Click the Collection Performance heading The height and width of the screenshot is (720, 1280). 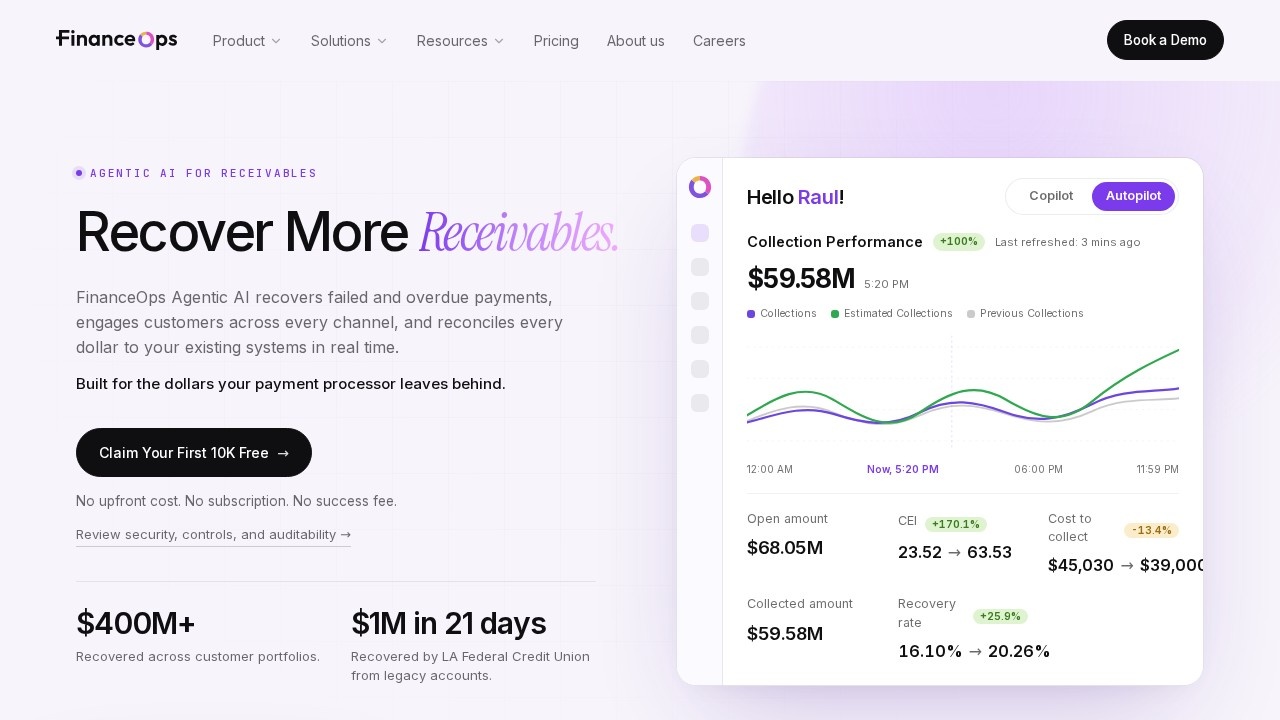(835, 242)
